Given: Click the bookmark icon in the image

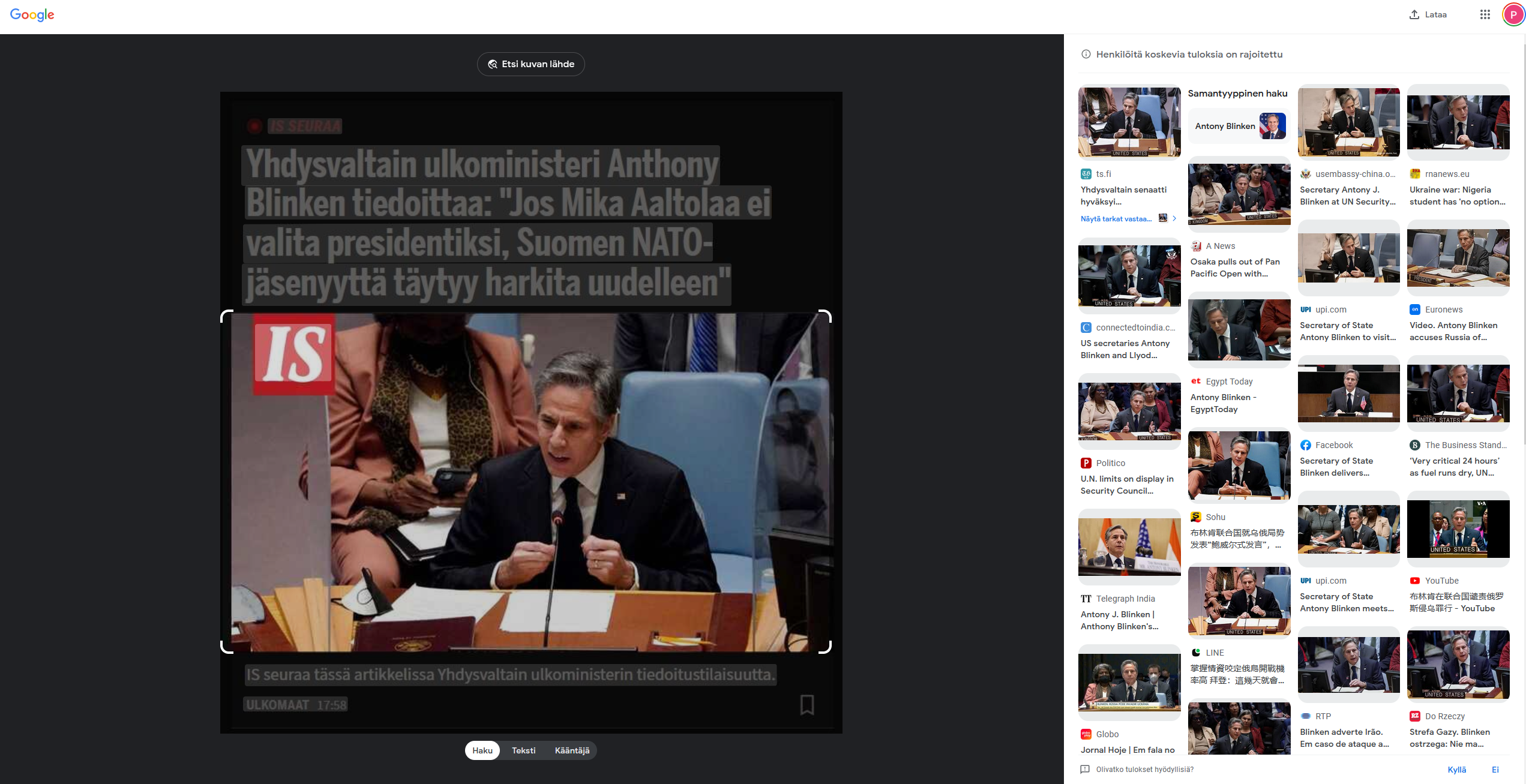Looking at the screenshot, I should pos(807,705).
